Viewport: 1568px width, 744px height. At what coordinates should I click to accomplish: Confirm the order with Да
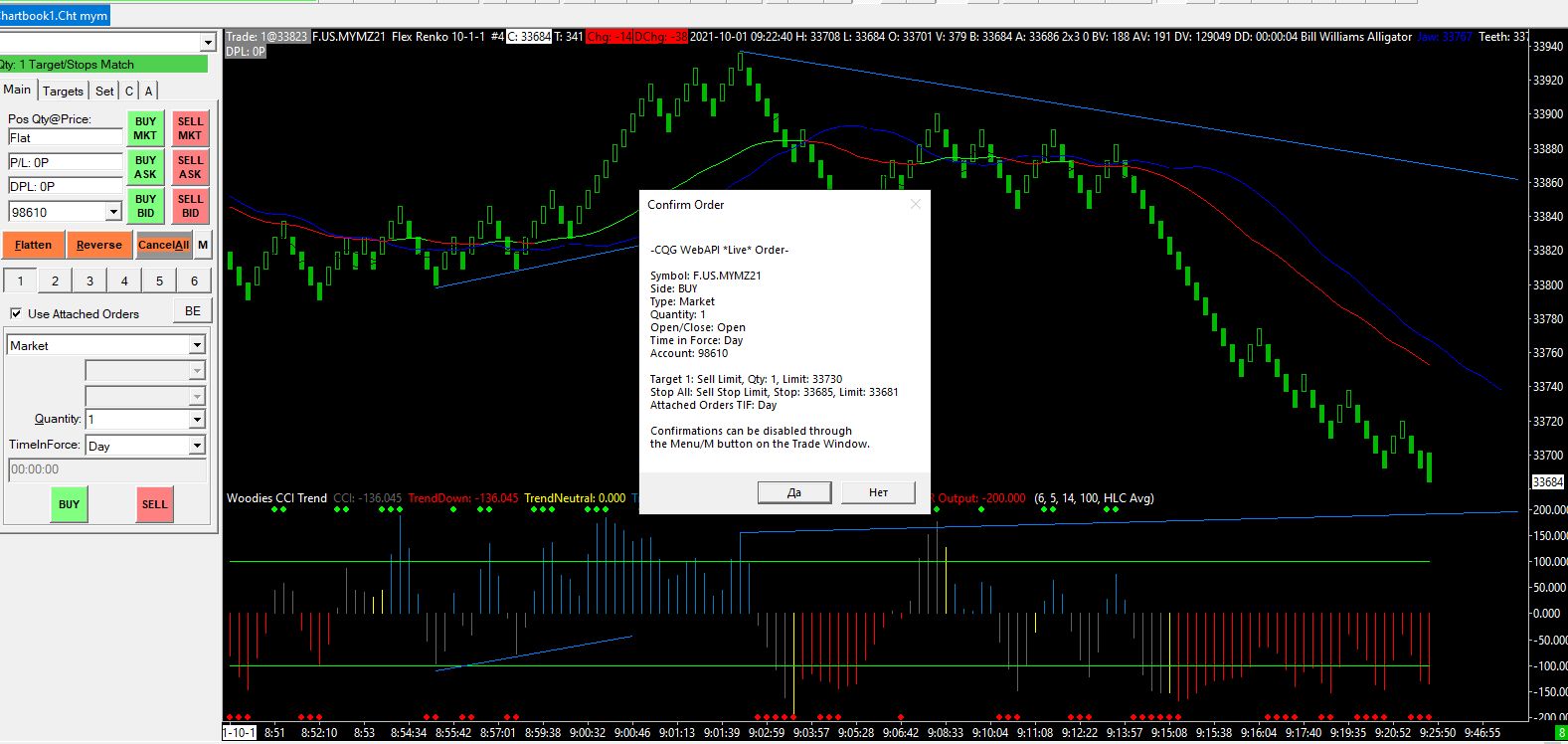click(x=794, y=492)
